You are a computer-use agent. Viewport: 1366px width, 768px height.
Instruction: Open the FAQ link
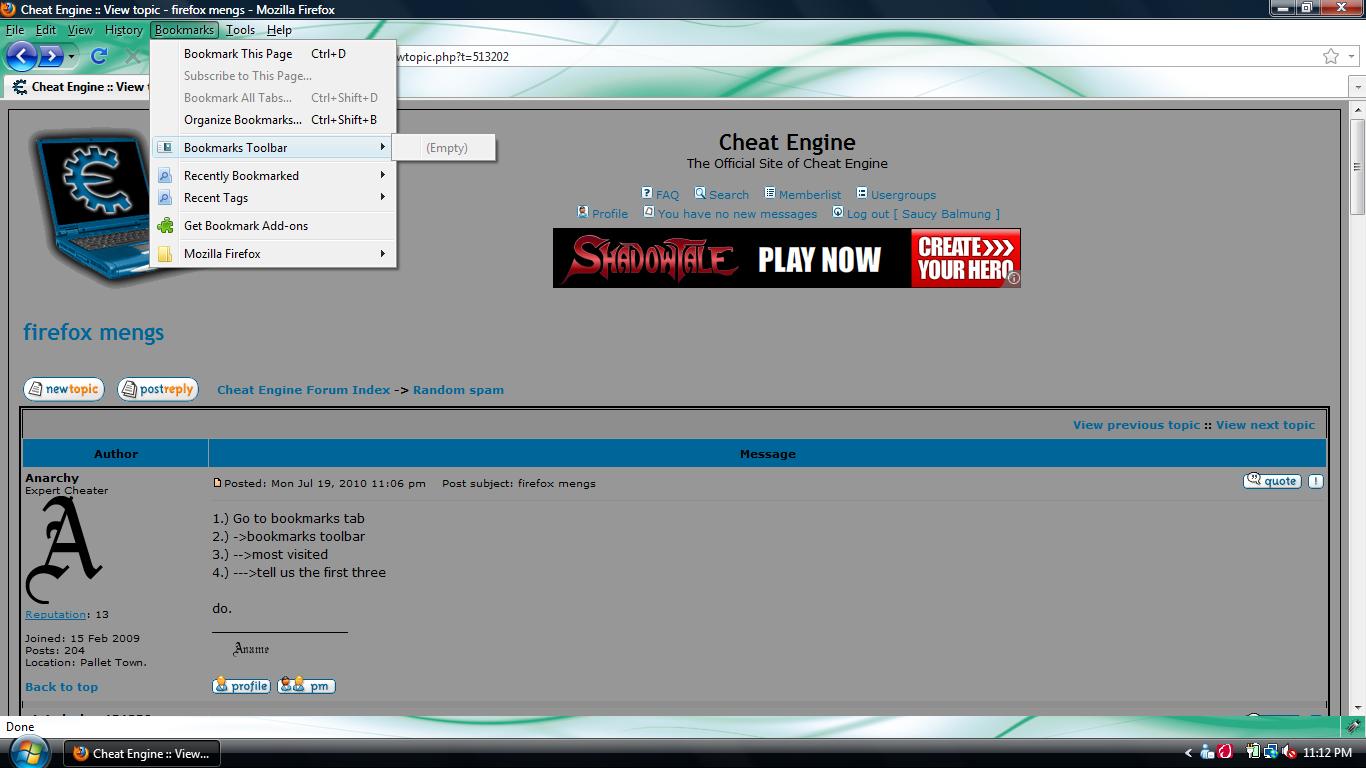point(667,195)
